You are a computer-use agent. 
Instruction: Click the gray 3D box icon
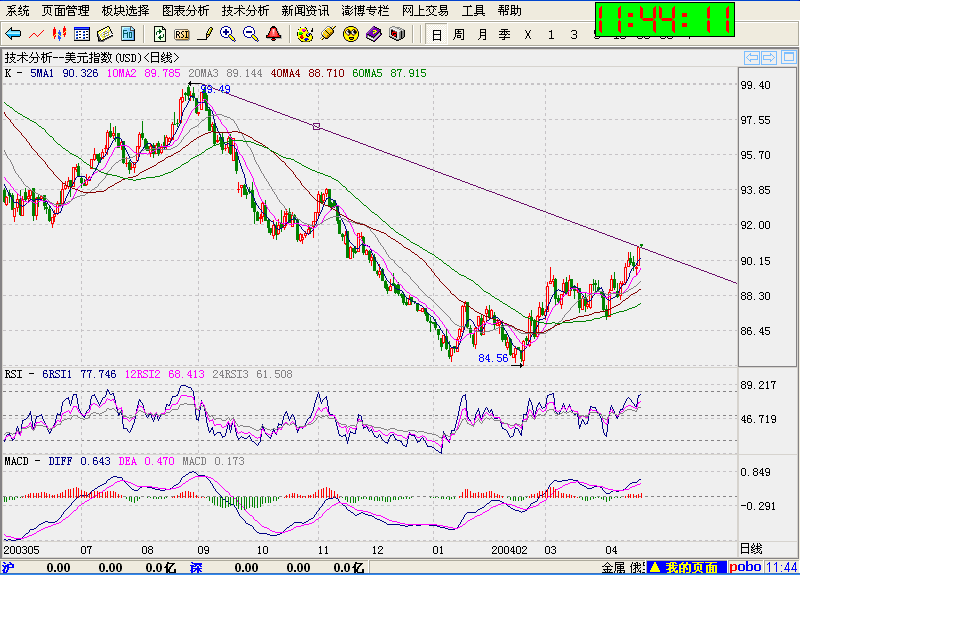tap(397, 34)
